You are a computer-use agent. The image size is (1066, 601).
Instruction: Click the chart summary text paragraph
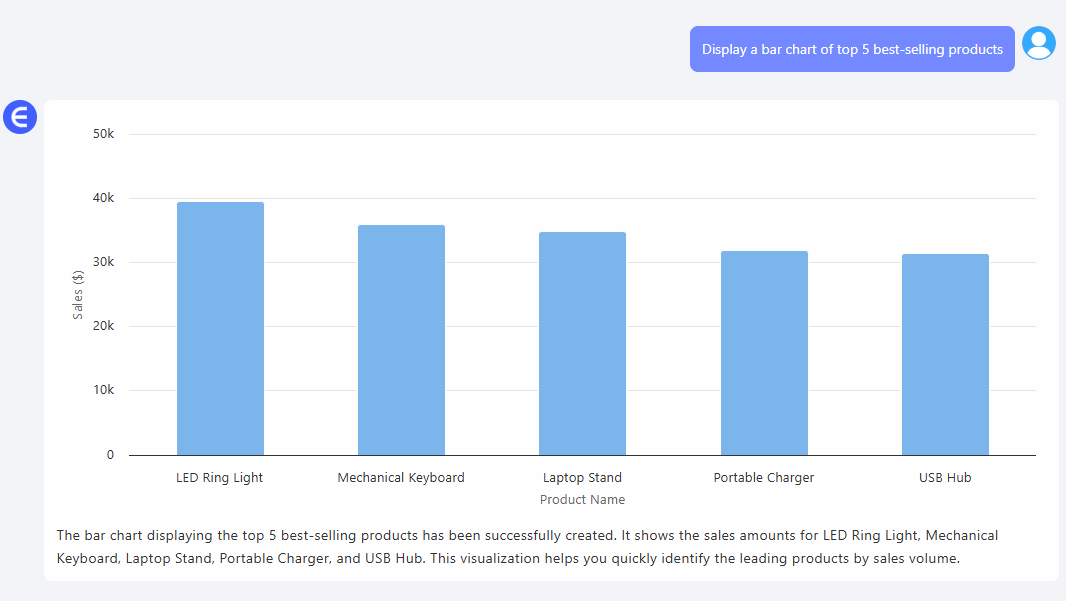(527, 547)
